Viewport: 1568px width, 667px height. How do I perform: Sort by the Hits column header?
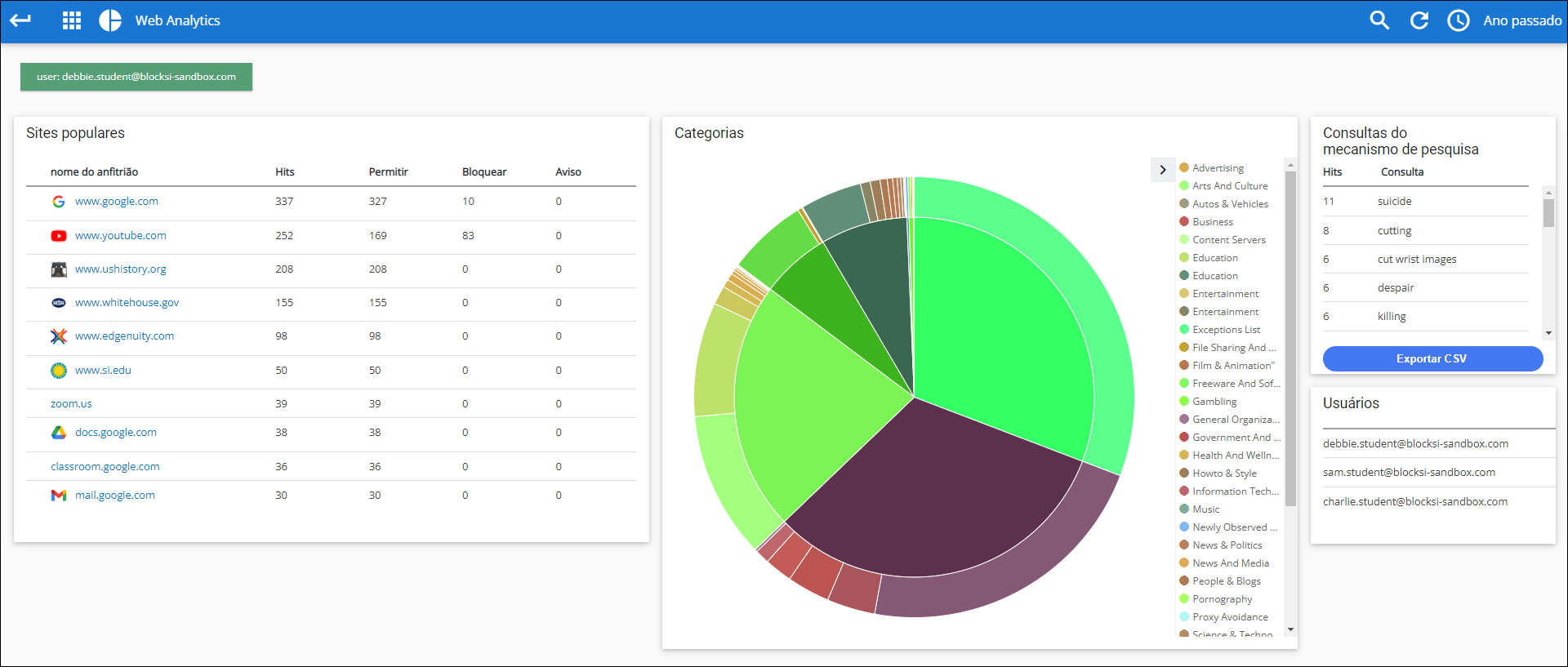pyautogui.click(x=285, y=172)
